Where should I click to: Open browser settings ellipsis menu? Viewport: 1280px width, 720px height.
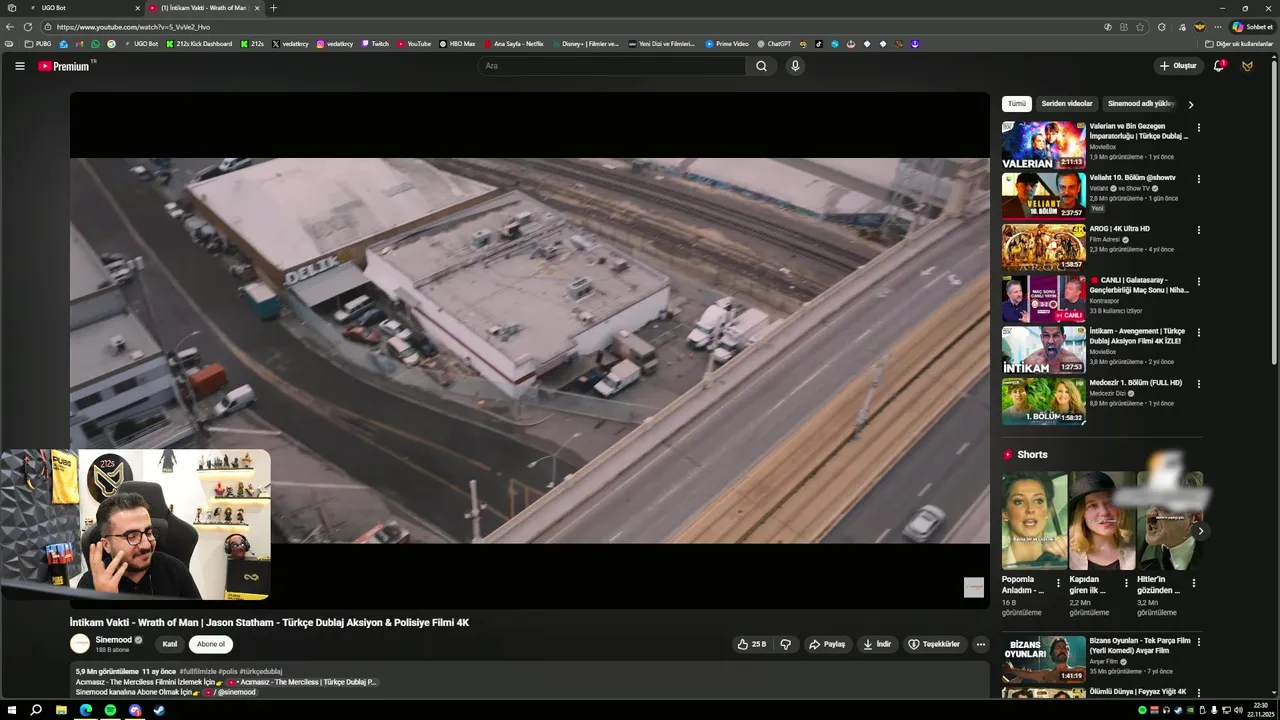coord(1218,27)
